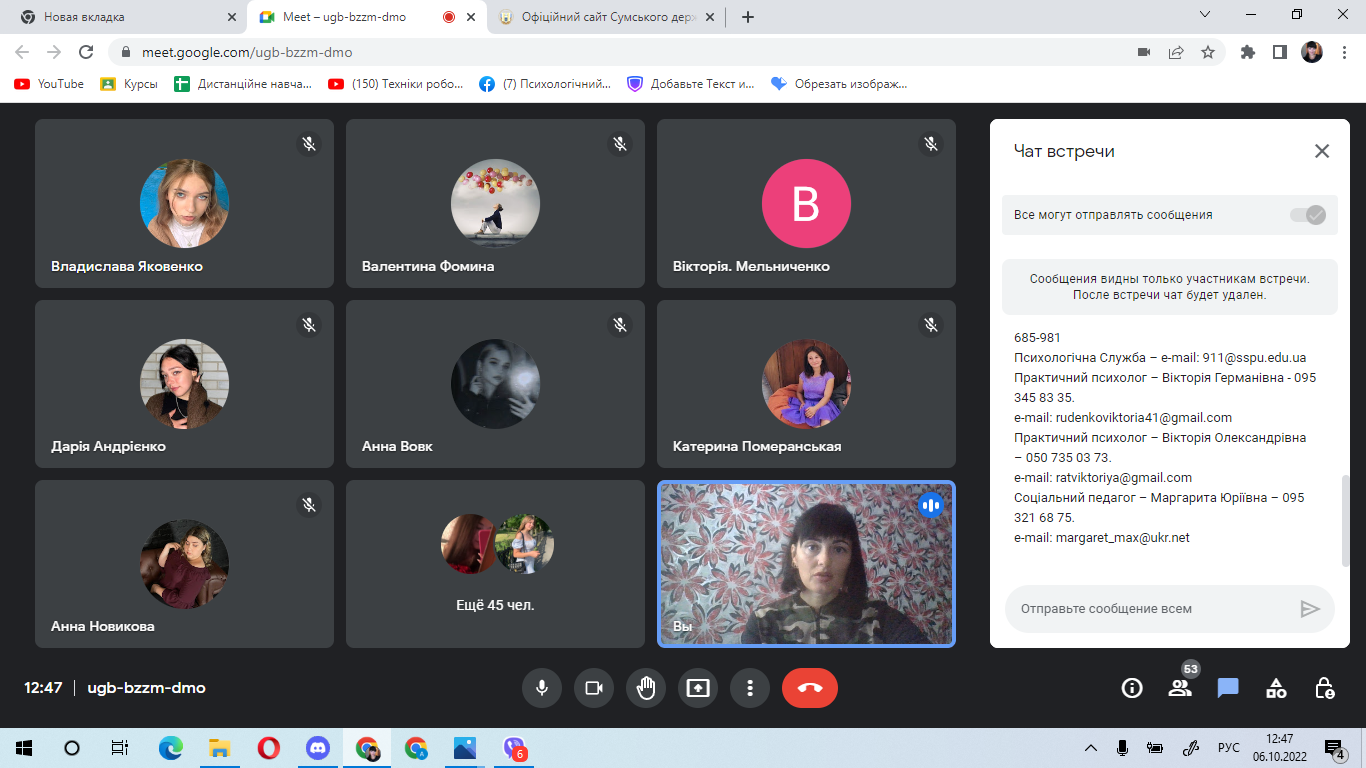1366x768 pixels.
Task: Open the Windows Start menu
Action: pos(24,747)
